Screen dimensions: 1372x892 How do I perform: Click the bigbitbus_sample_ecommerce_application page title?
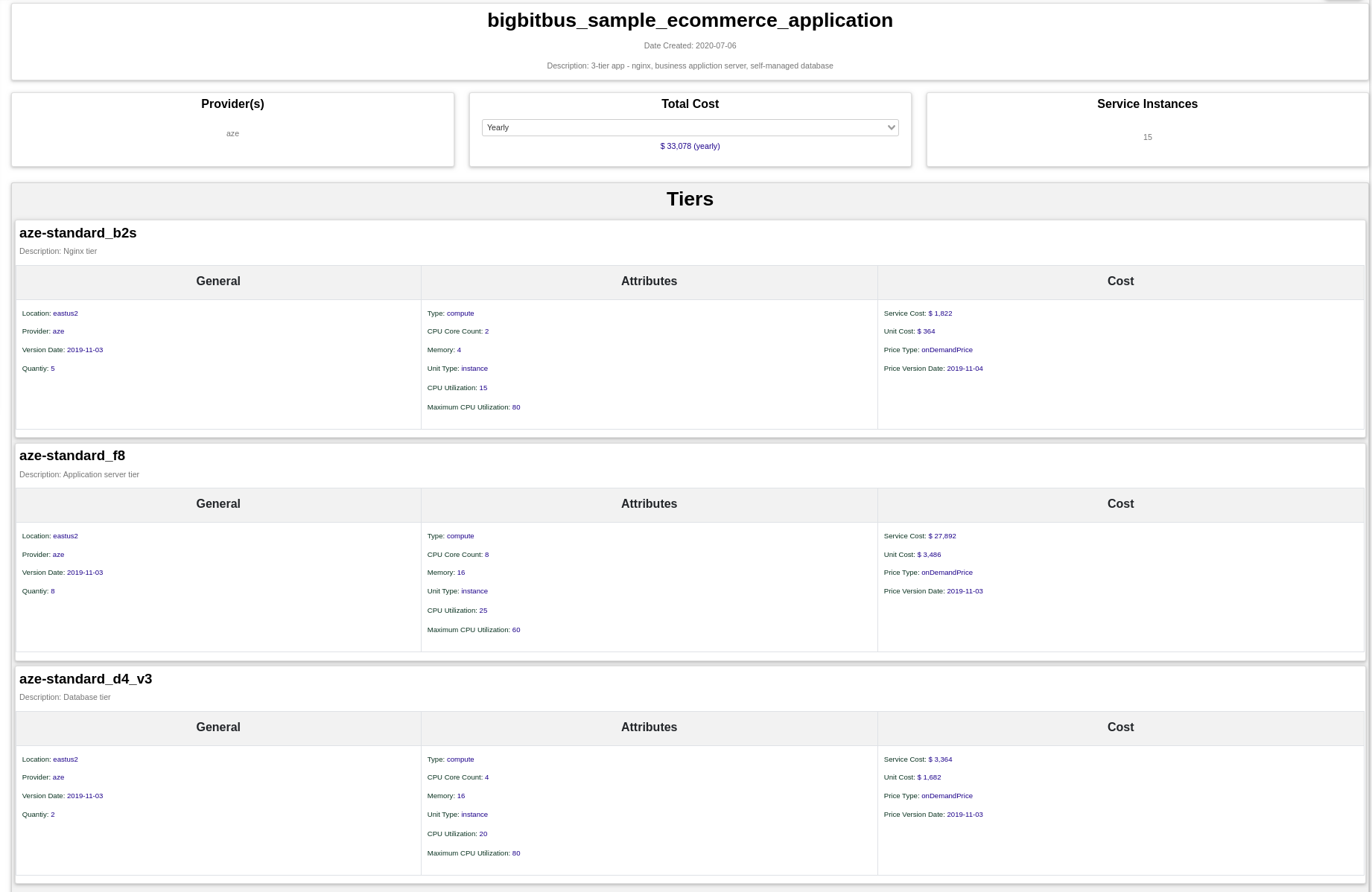point(690,20)
